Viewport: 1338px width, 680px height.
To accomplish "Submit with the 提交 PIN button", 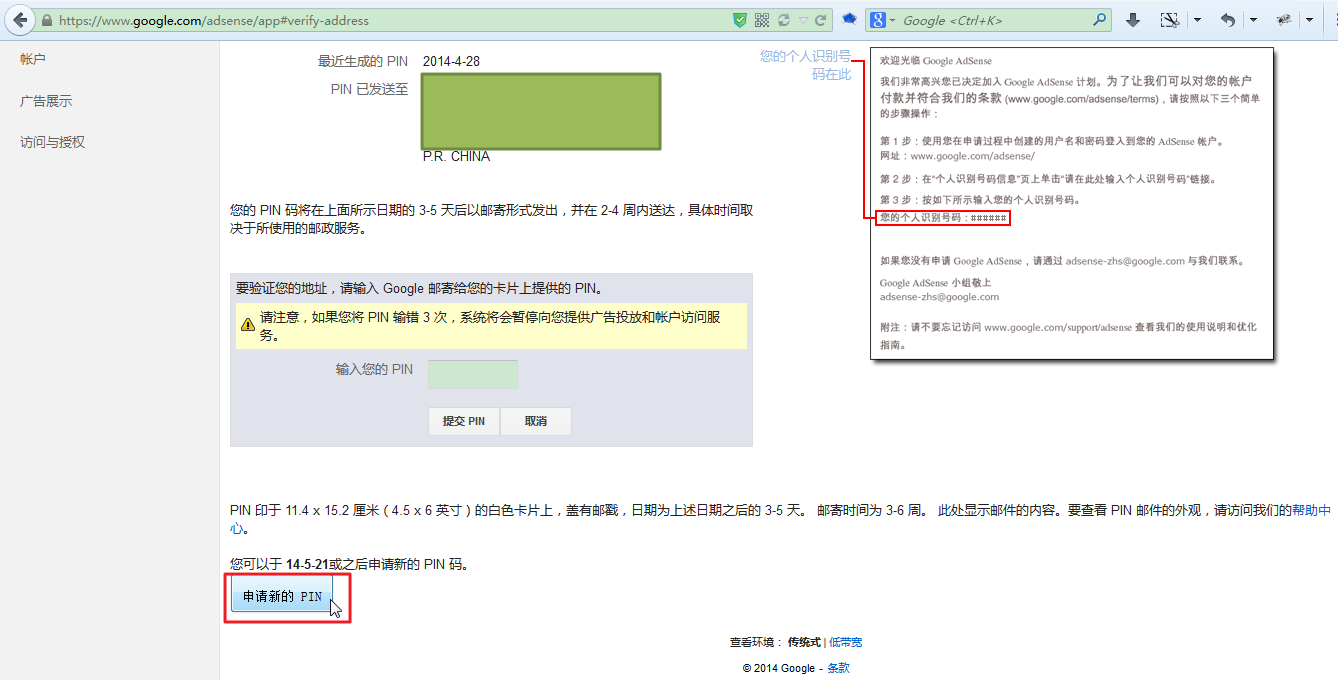I will (464, 421).
